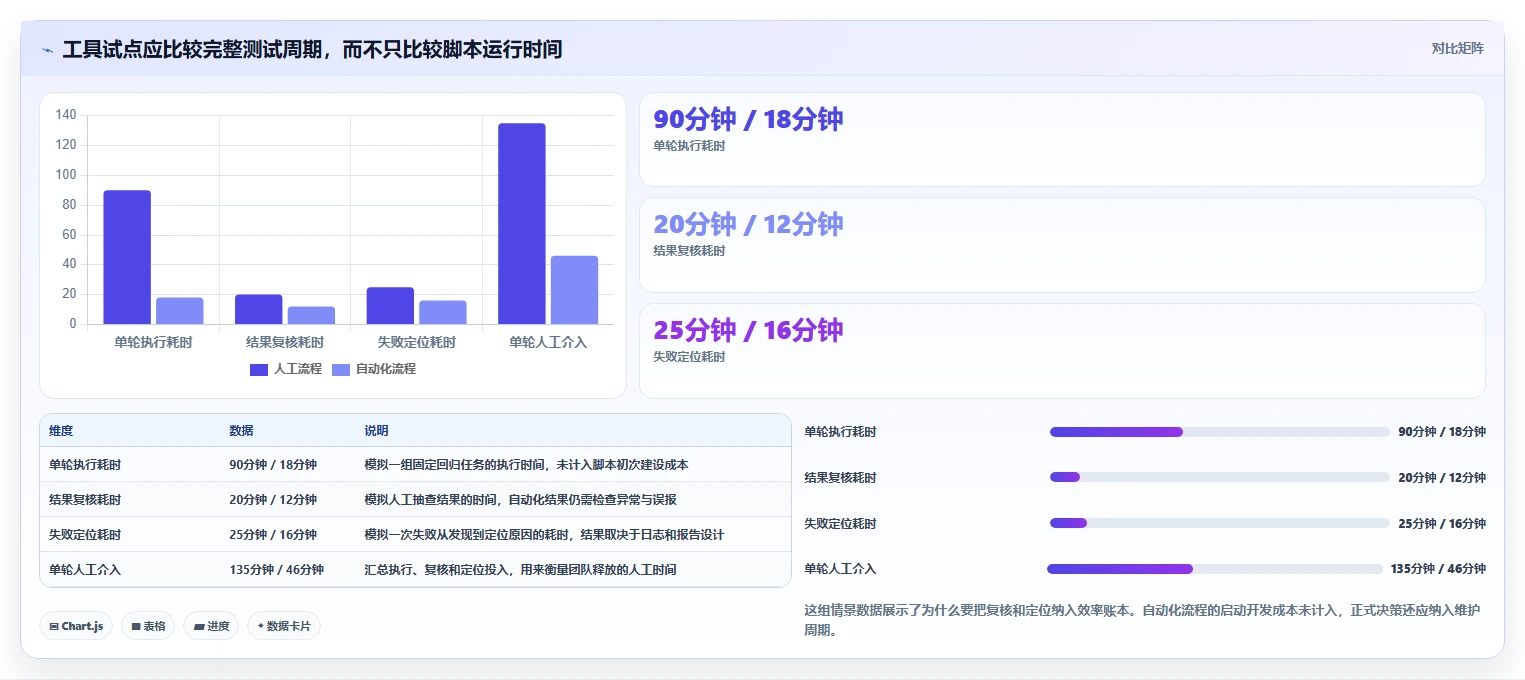Click the large 90分钟 / 18分钟 card heading
This screenshot has height=680, width=1525.
(x=748, y=119)
